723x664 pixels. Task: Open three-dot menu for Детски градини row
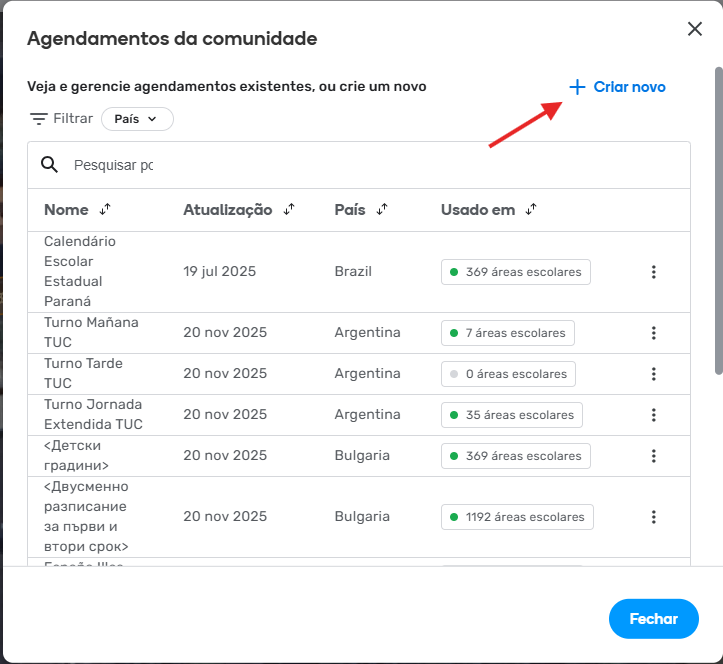pos(654,456)
